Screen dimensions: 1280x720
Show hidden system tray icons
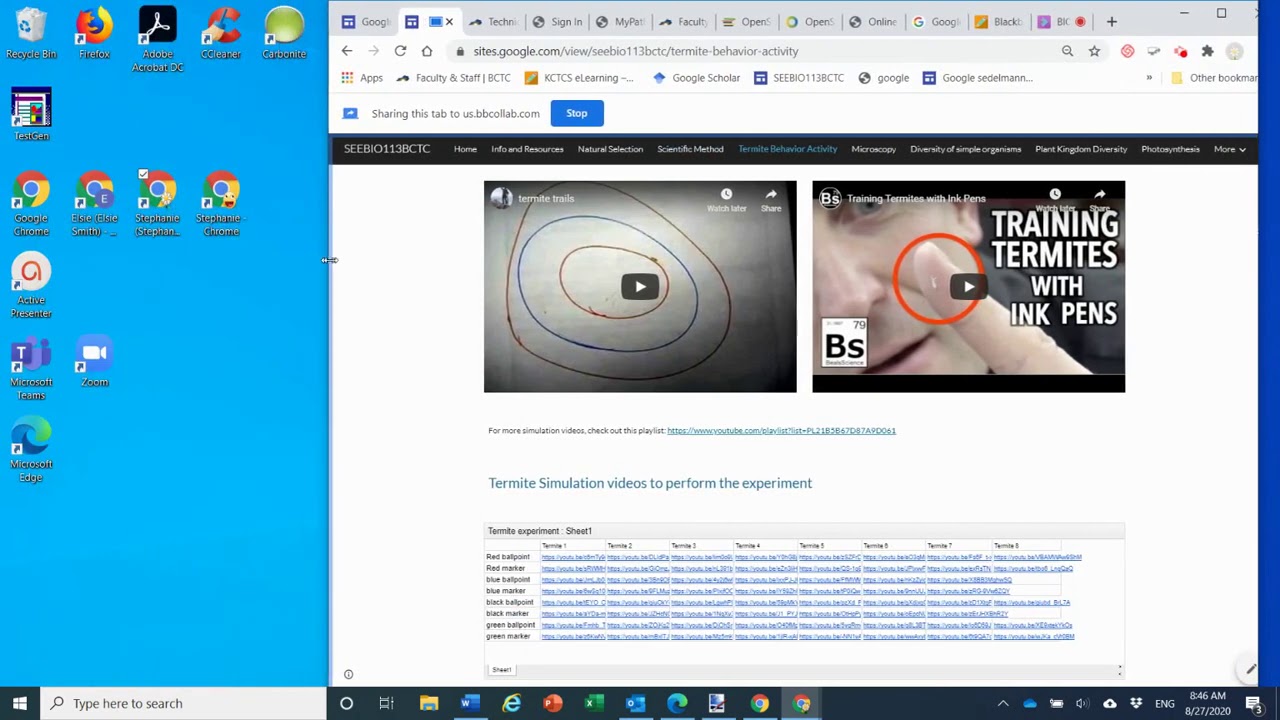click(x=1003, y=703)
